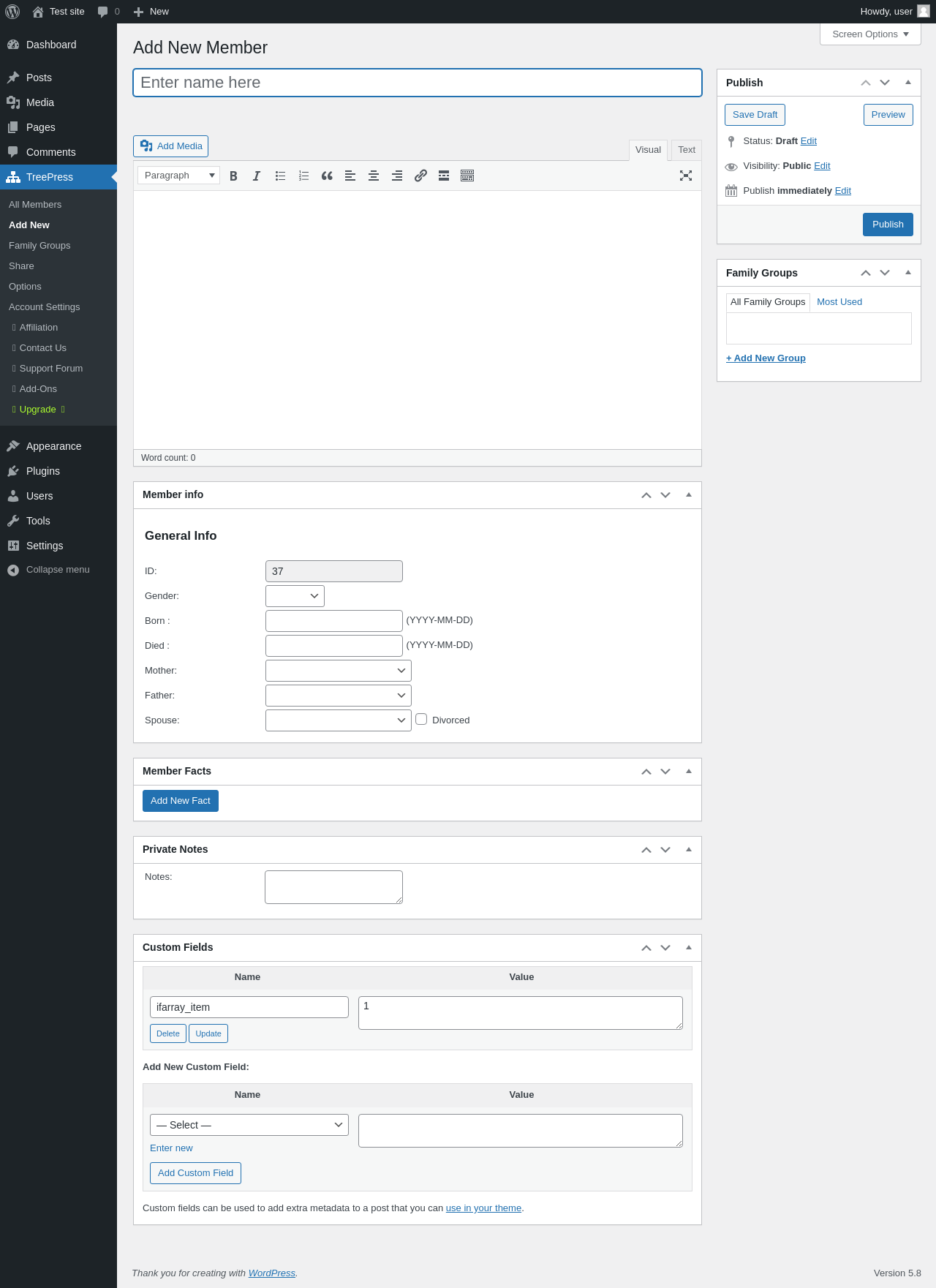Edit the post Status link

(809, 141)
